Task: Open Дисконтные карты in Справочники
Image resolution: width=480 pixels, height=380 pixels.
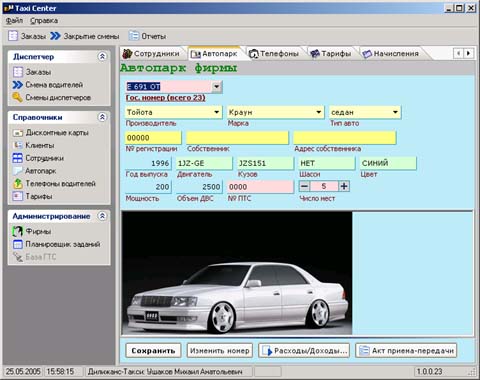Action: coord(51,133)
